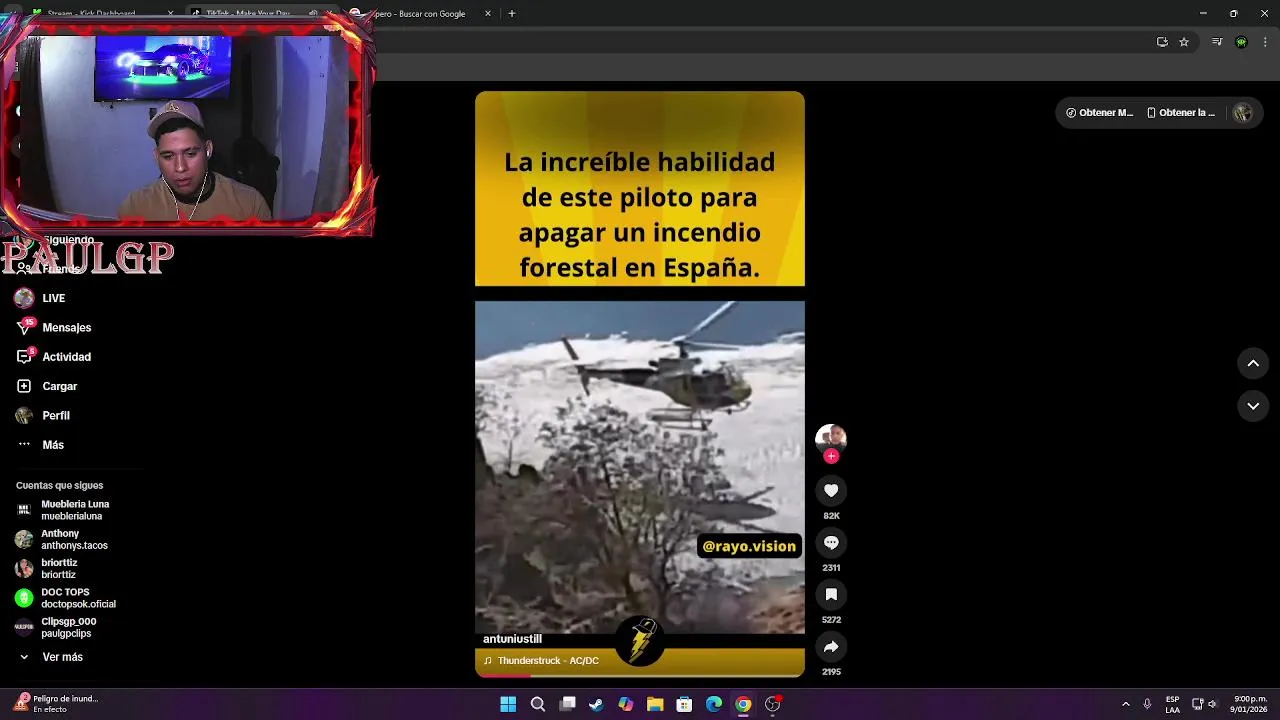Image resolution: width=1280 pixels, height=720 pixels.
Task: Open File Explorer from the taskbar
Action: pos(655,704)
